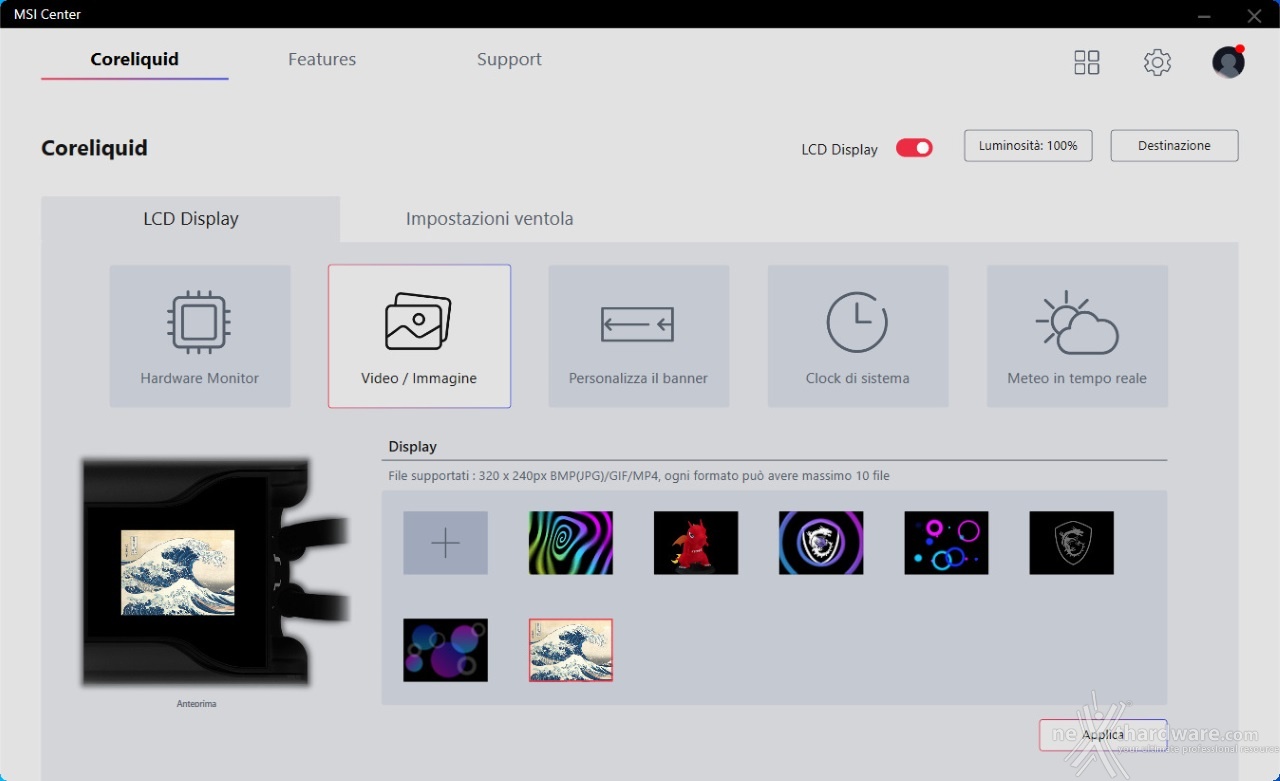Choose the Personalizza il banner mode
Viewport: 1280px width, 781px height.
[x=638, y=336]
